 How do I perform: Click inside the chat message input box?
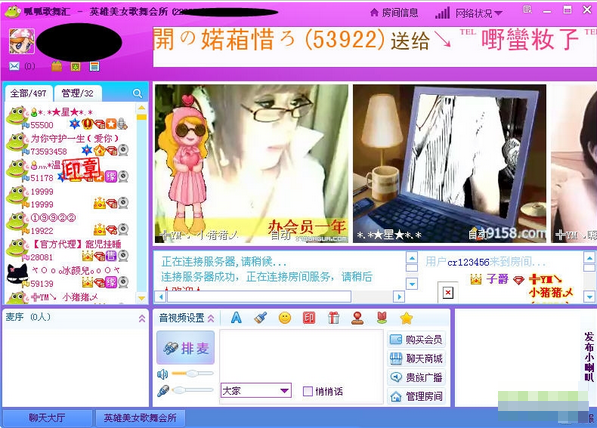[x=301, y=355]
